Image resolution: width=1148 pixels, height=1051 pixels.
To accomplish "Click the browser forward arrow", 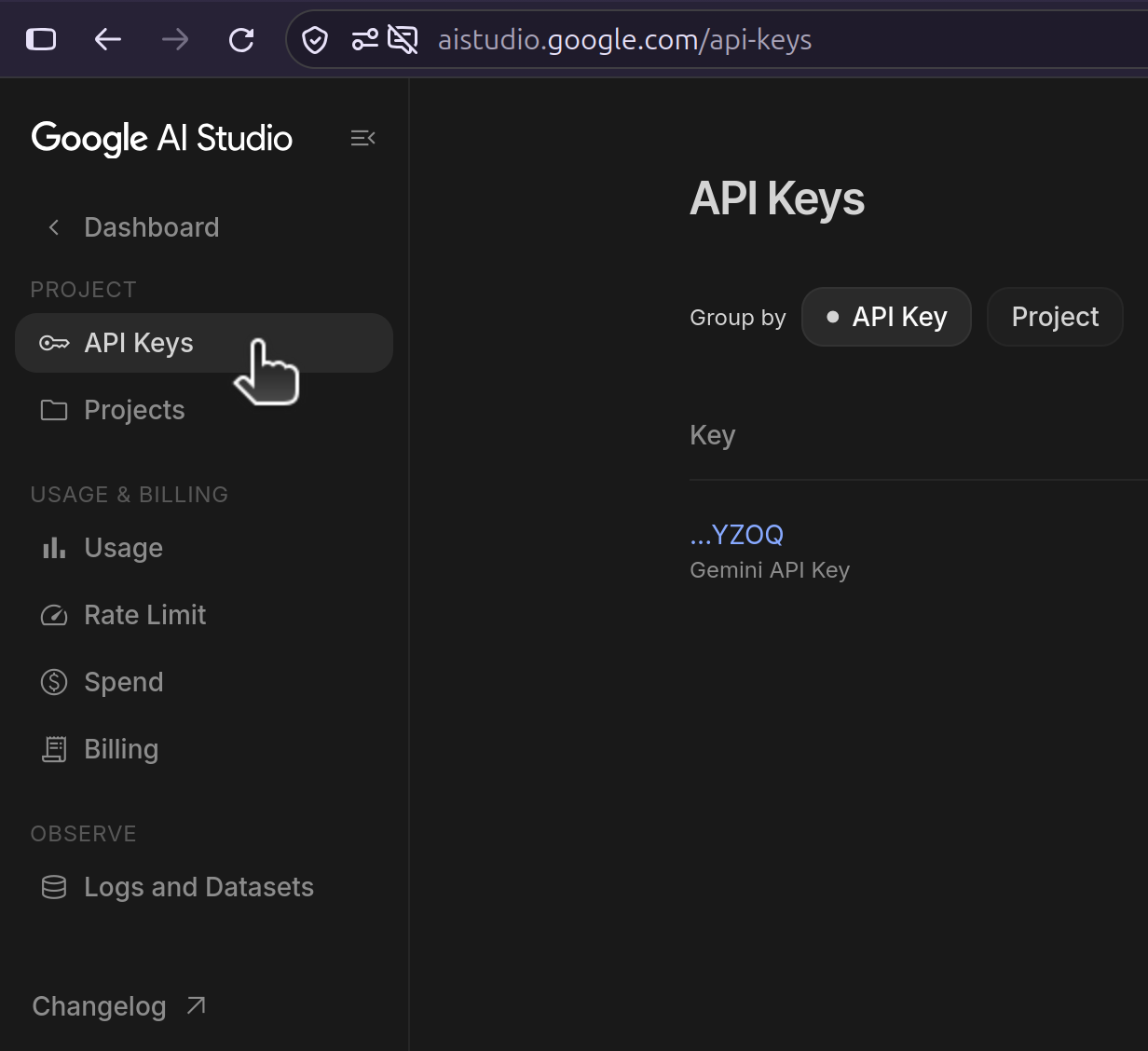I will [x=174, y=39].
